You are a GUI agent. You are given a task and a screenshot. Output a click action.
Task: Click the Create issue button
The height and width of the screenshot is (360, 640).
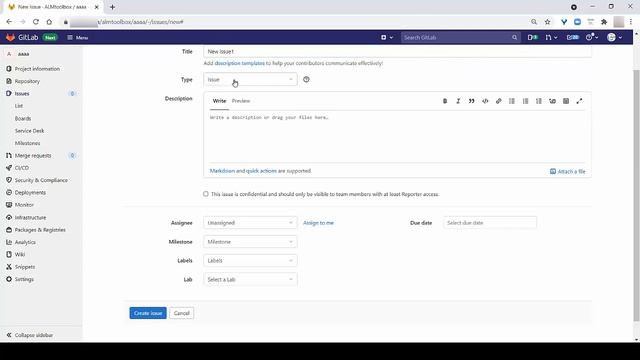pyautogui.click(x=148, y=313)
